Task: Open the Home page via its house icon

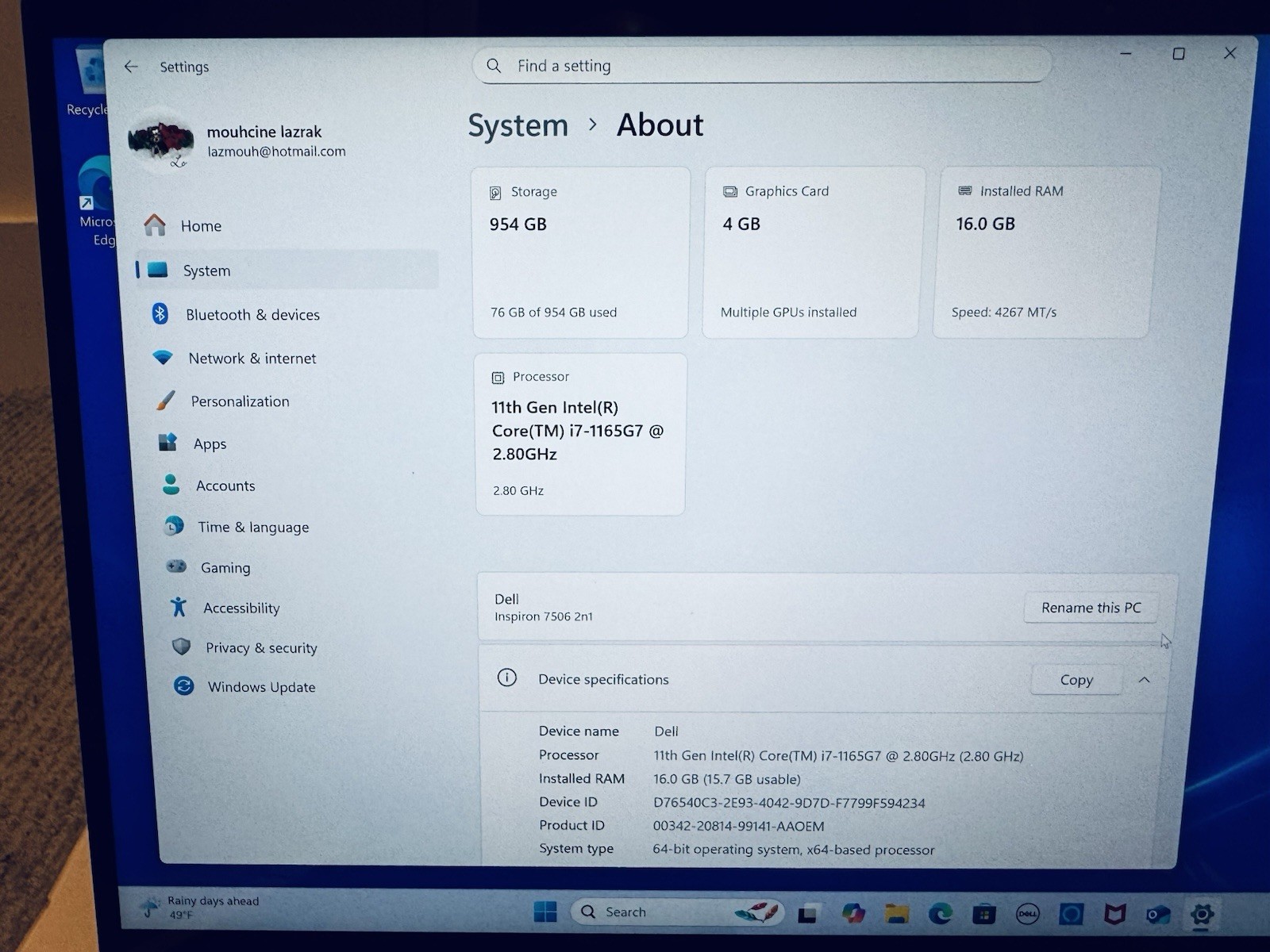Action: click(155, 225)
